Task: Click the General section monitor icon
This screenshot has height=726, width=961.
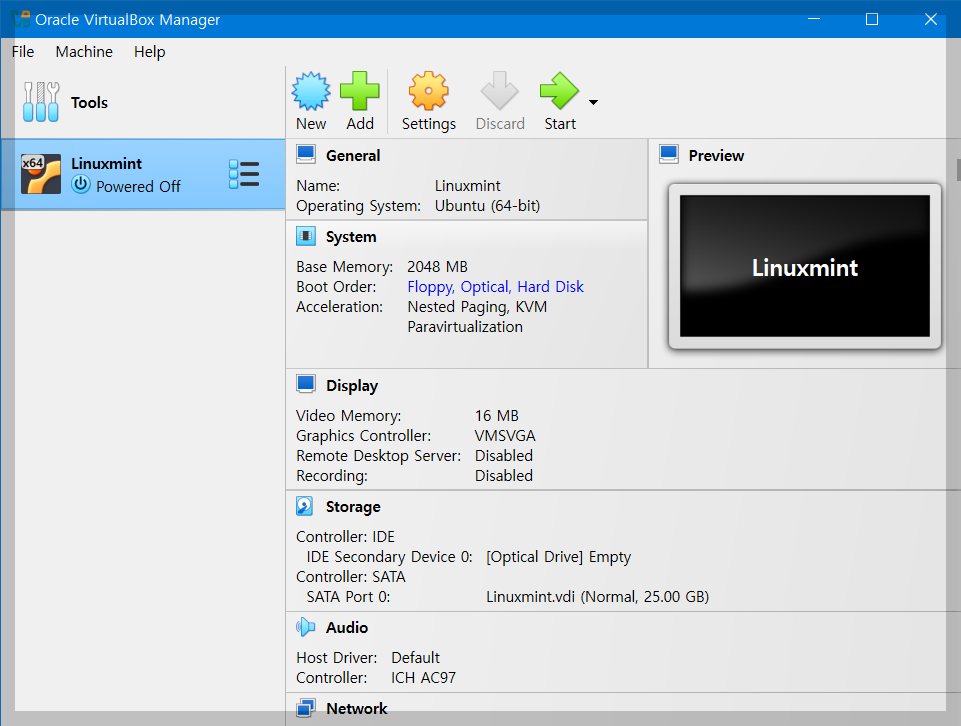Action: [306, 154]
